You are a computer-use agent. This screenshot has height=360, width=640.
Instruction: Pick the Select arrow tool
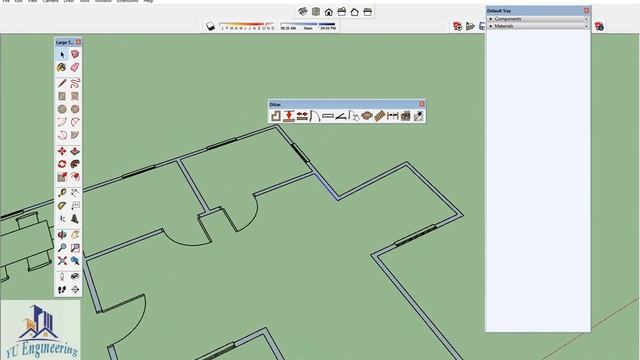62,54
